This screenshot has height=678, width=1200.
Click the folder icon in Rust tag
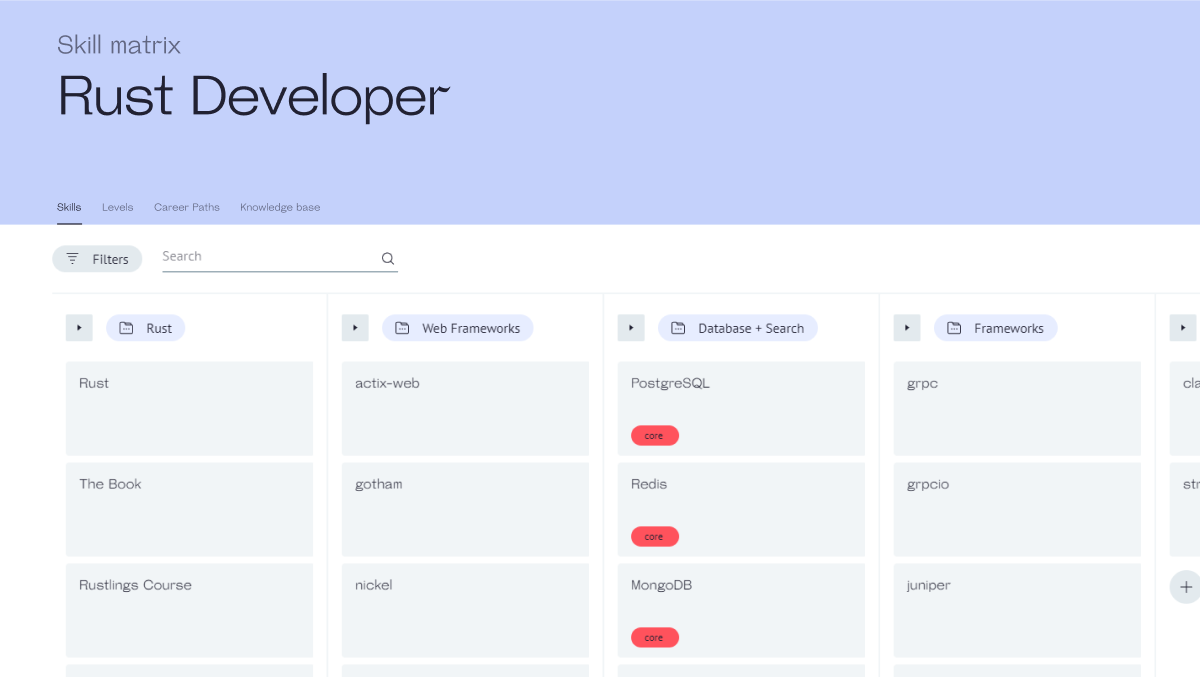tap(126, 328)
